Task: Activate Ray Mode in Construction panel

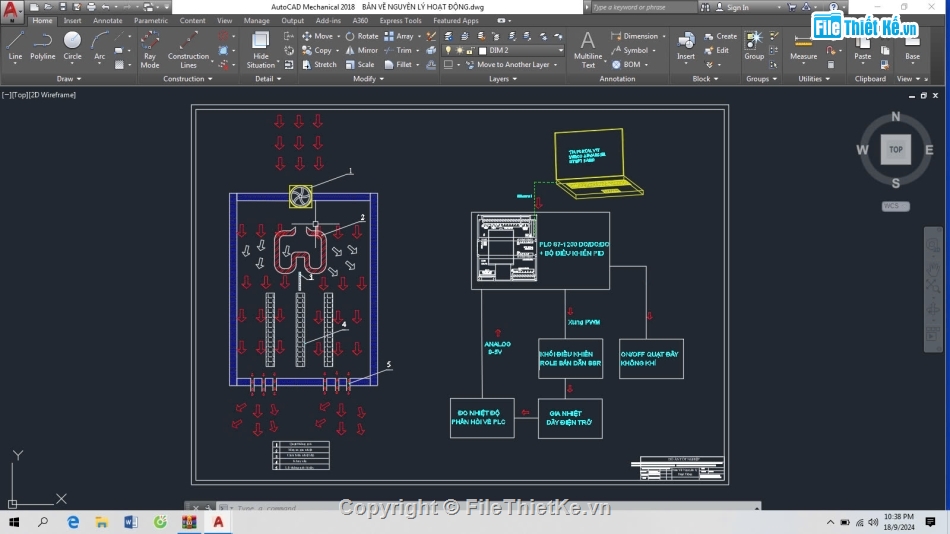Action: tap(150, 50)
